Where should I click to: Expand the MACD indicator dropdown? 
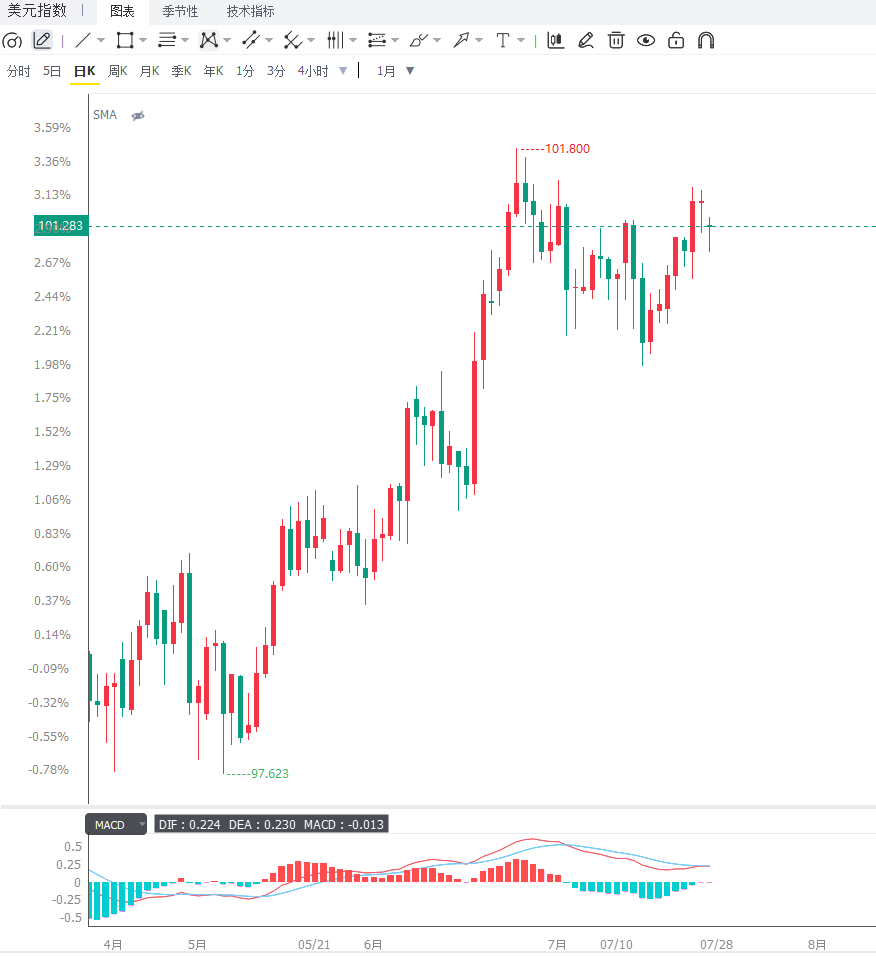[x=142, y=824]
